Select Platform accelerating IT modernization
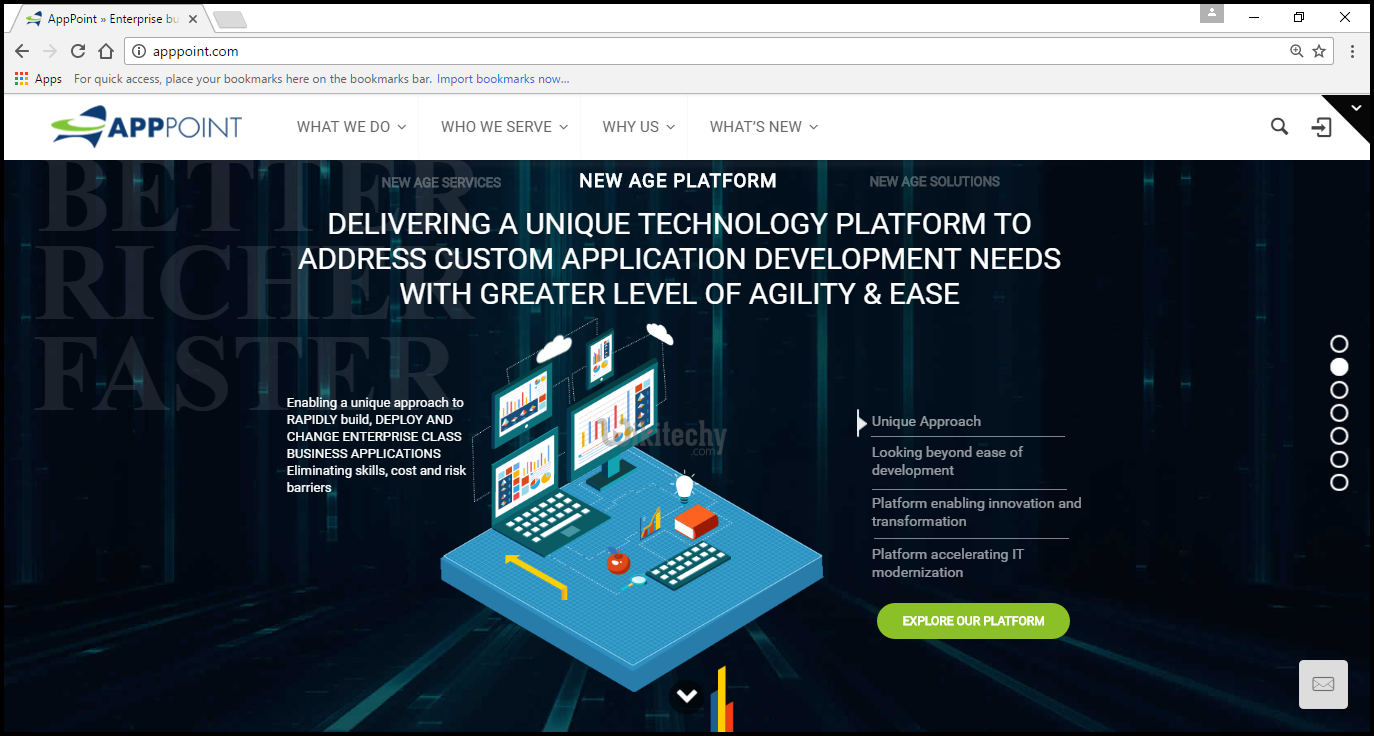 [947, 563]
